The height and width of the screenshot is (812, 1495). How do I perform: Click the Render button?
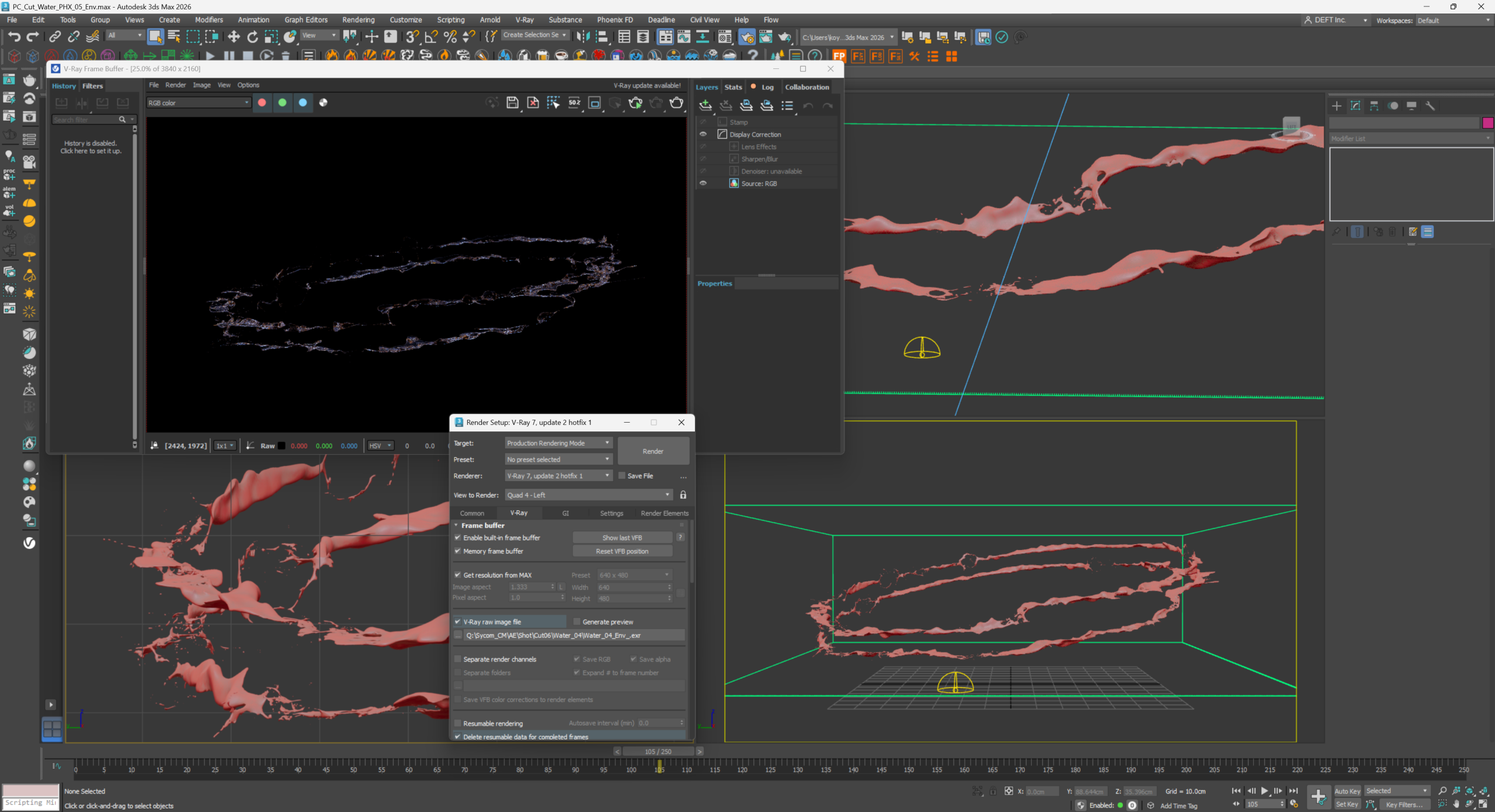tap(653, 451)
